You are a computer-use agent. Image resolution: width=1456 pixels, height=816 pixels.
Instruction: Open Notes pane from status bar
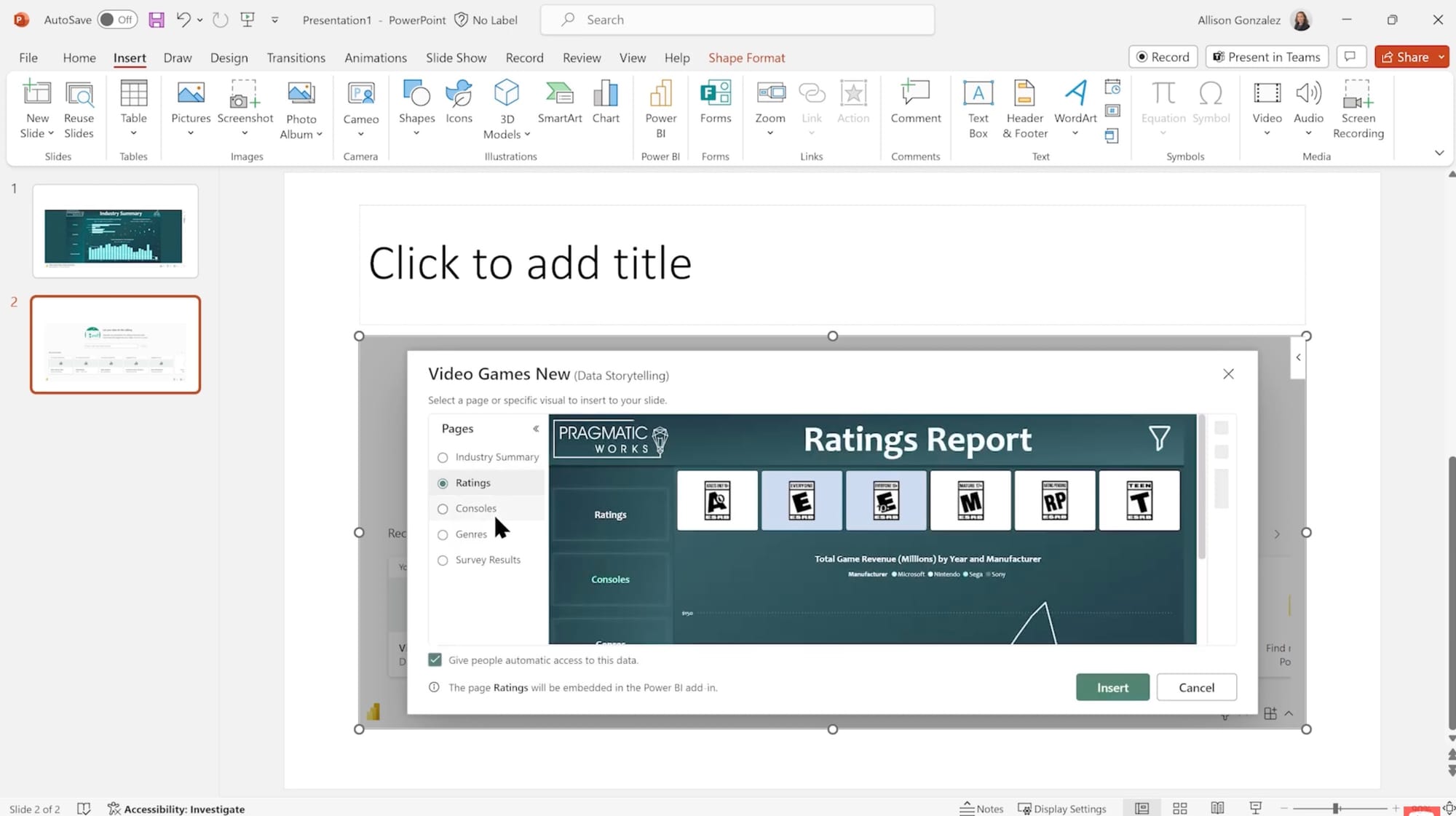981,808
